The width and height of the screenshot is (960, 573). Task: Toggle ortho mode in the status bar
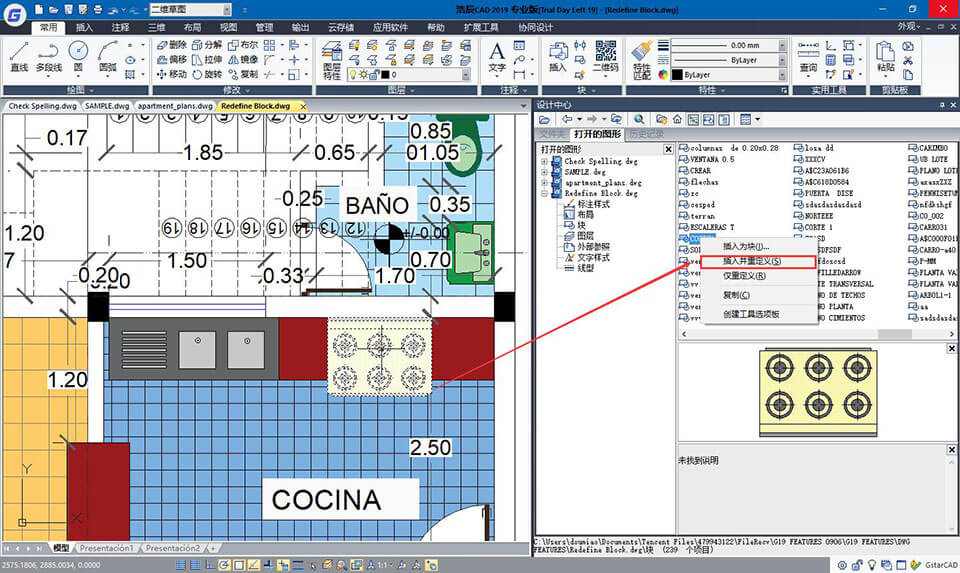pyautogui.click(x=210, y=565)
